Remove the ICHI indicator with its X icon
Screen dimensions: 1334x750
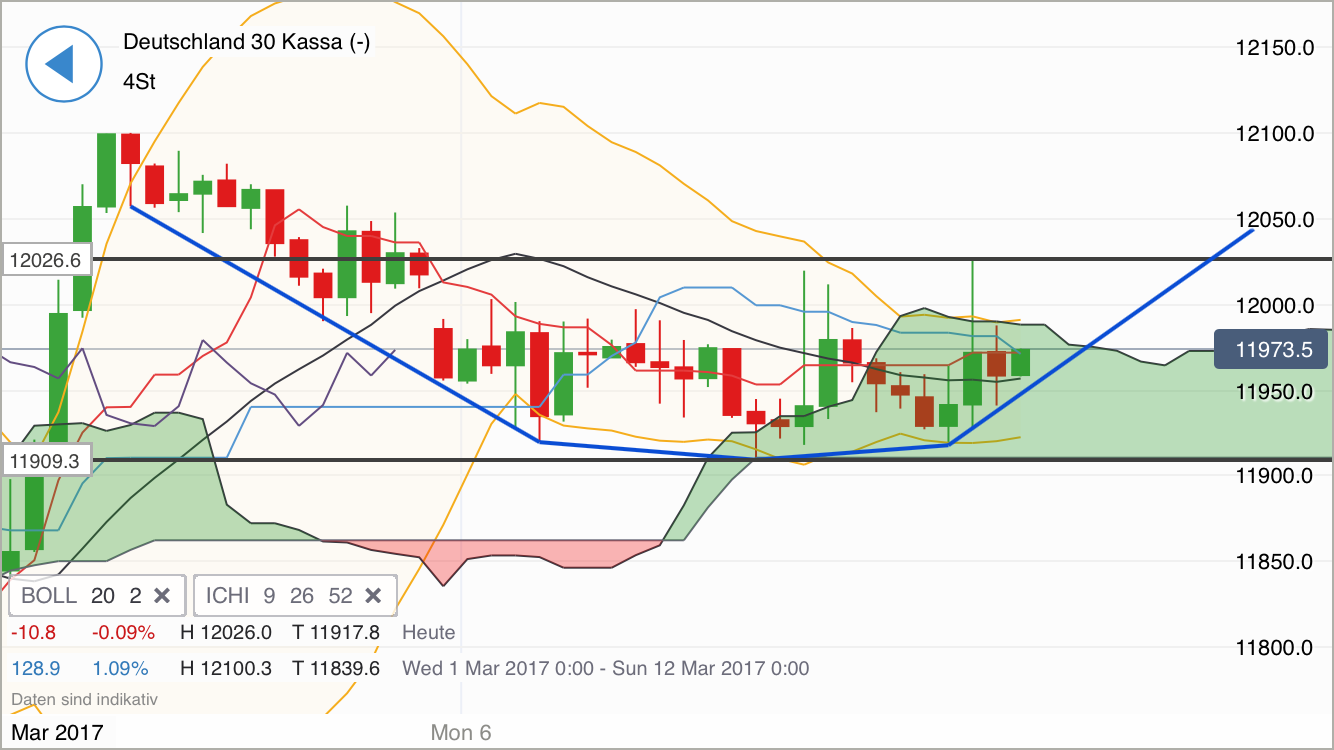[x=373, y=595]
